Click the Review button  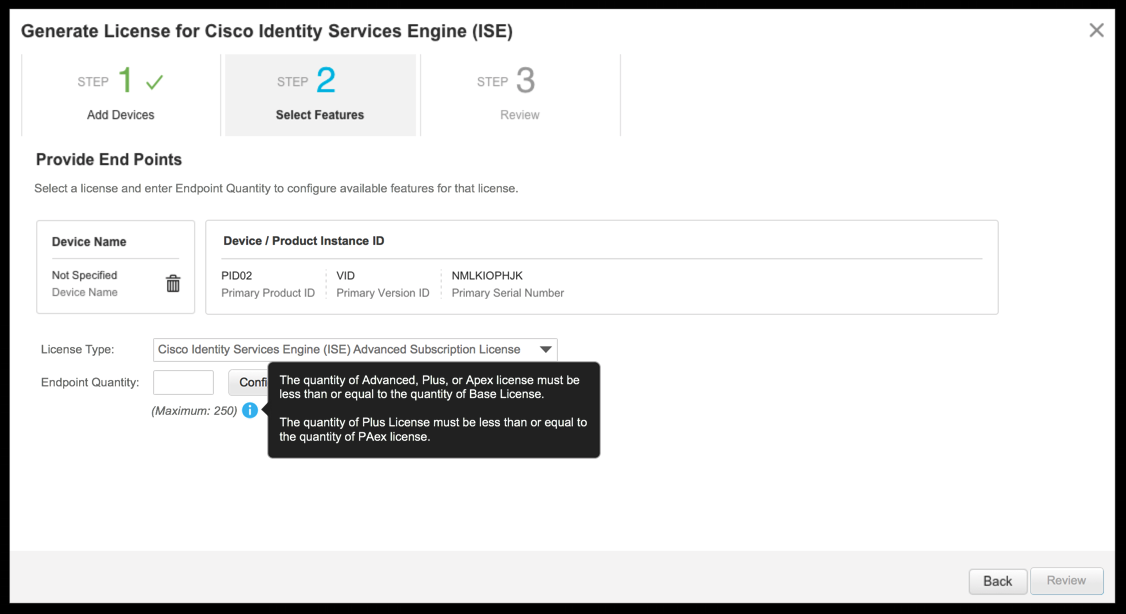[1066, 581]
